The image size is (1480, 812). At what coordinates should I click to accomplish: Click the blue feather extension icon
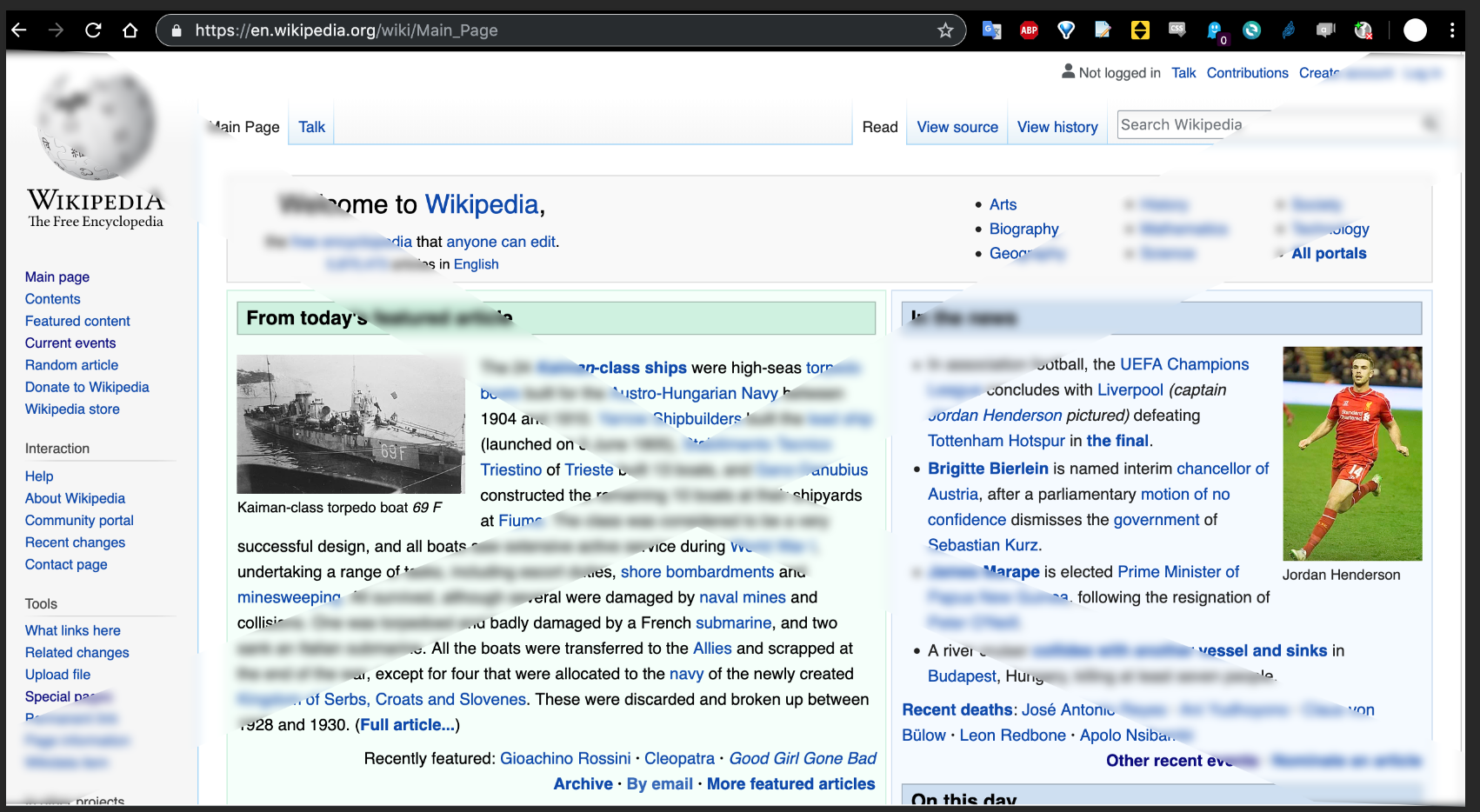[x=1289, y=30]
